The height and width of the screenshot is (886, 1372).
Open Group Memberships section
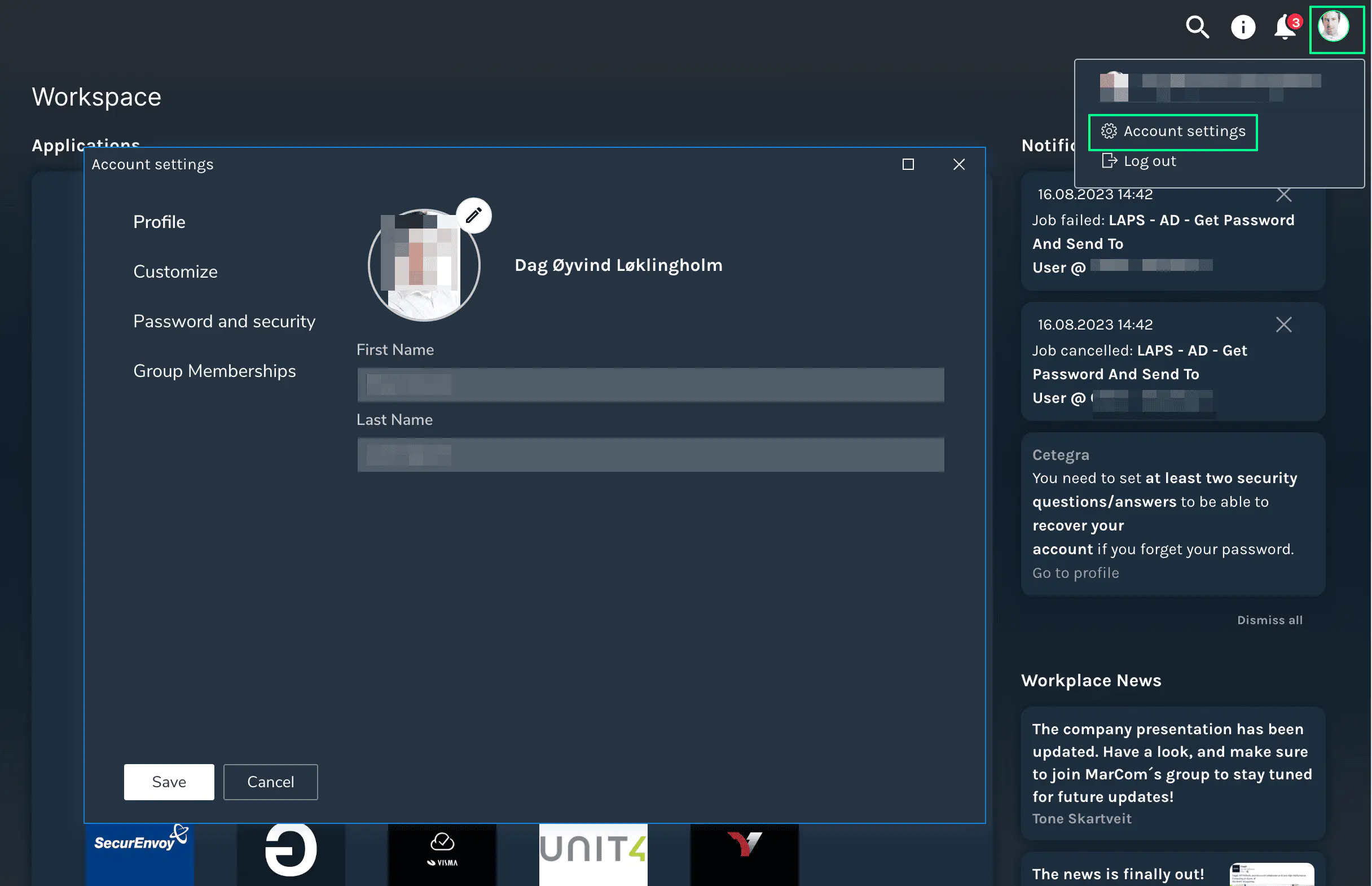click(214, 371)
